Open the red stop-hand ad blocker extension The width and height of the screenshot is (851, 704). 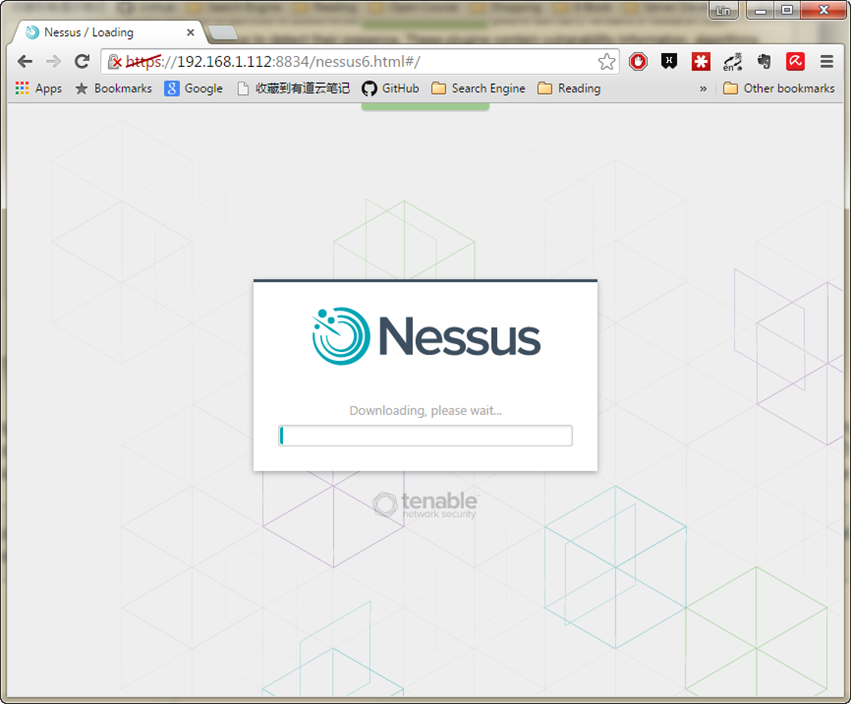click(x=638, y=61)
